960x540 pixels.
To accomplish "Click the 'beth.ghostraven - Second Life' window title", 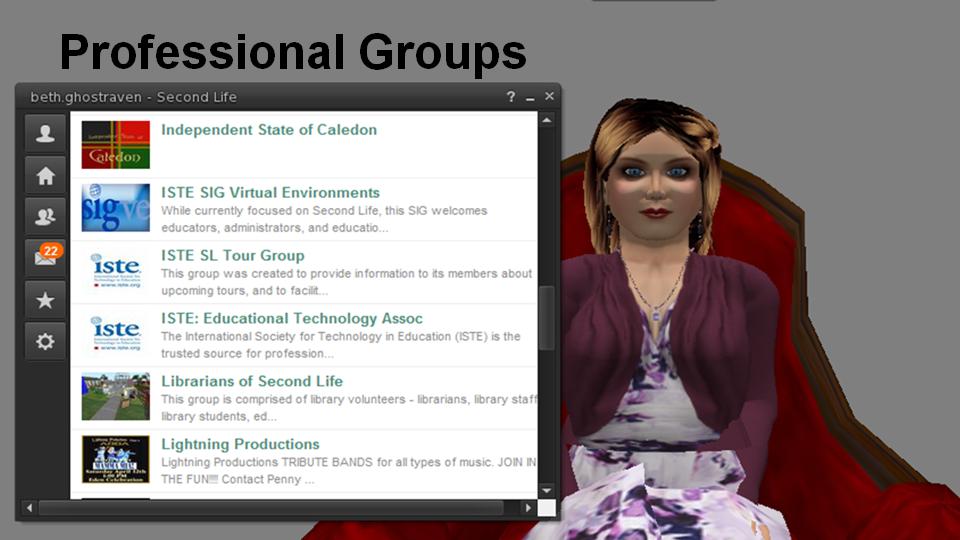I will click(133, 97).
